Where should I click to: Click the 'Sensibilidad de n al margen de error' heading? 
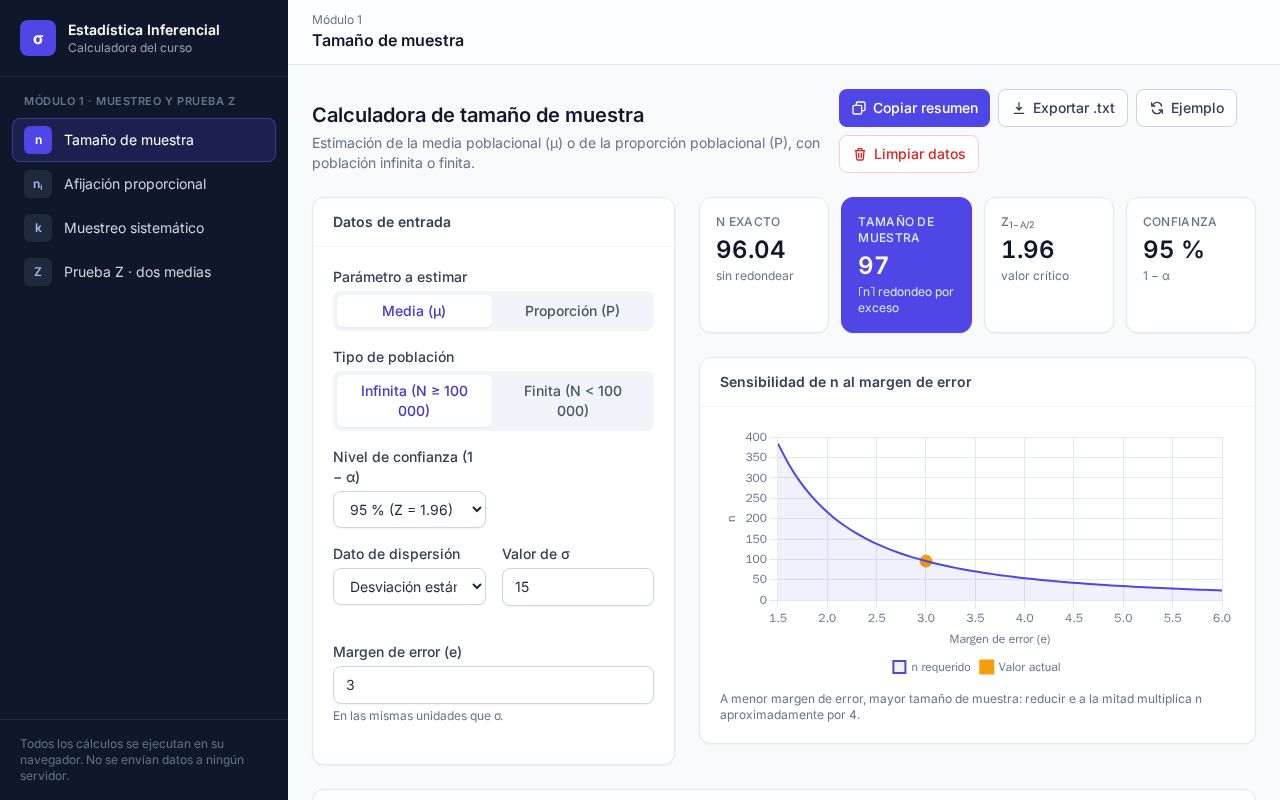coord(846,382)
